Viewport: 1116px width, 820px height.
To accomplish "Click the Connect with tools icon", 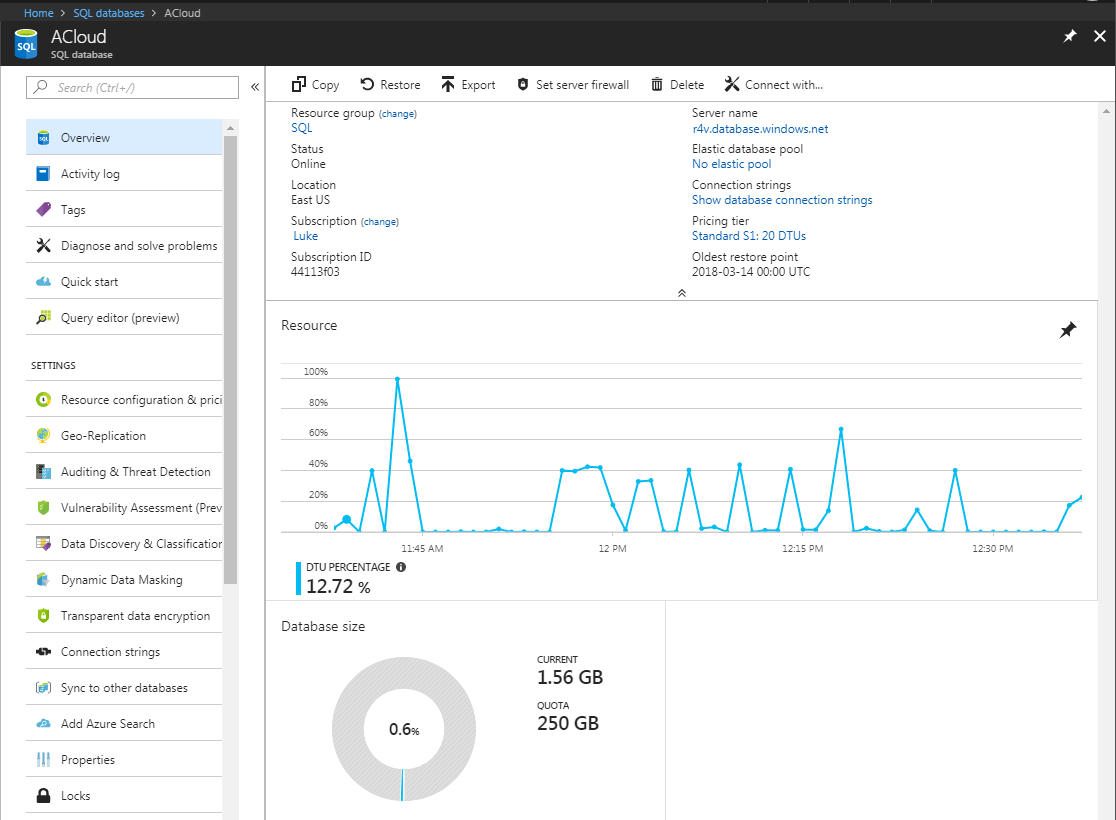I will pyautogui.click(x=732, y=85).
